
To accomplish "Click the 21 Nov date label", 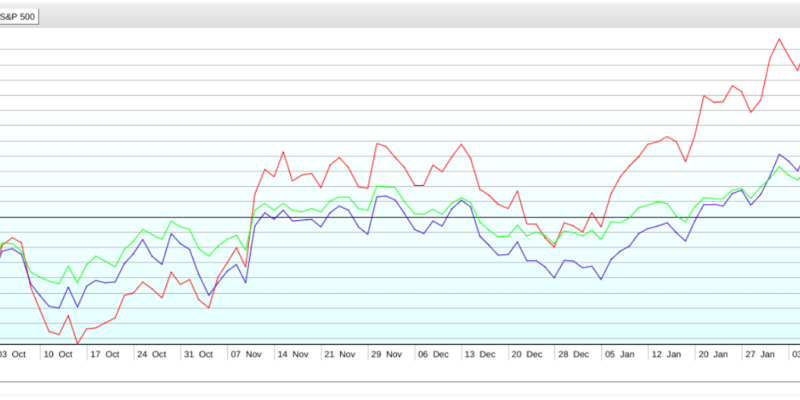I will click(x=339, y=354).
